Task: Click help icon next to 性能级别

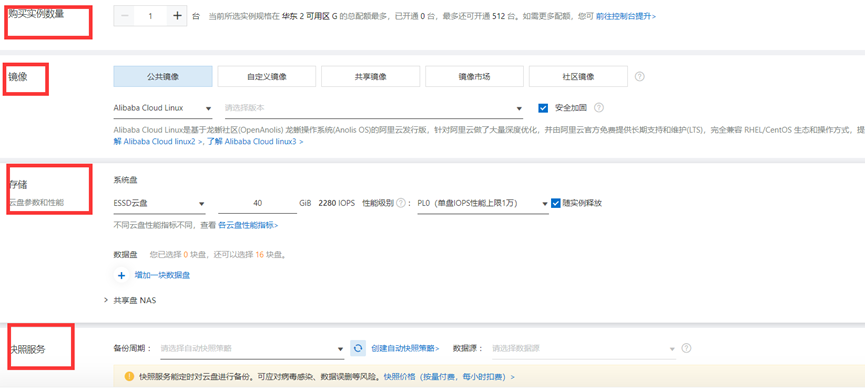Action: point(401,203)
